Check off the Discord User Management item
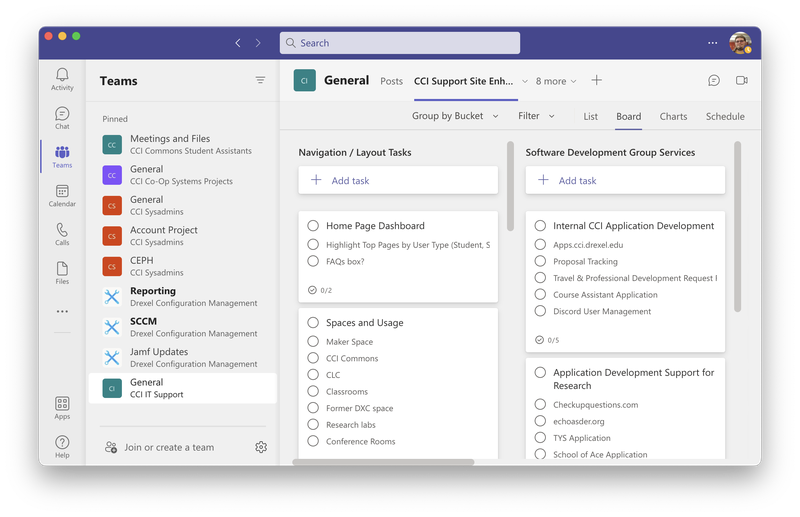 pos(540,311)
